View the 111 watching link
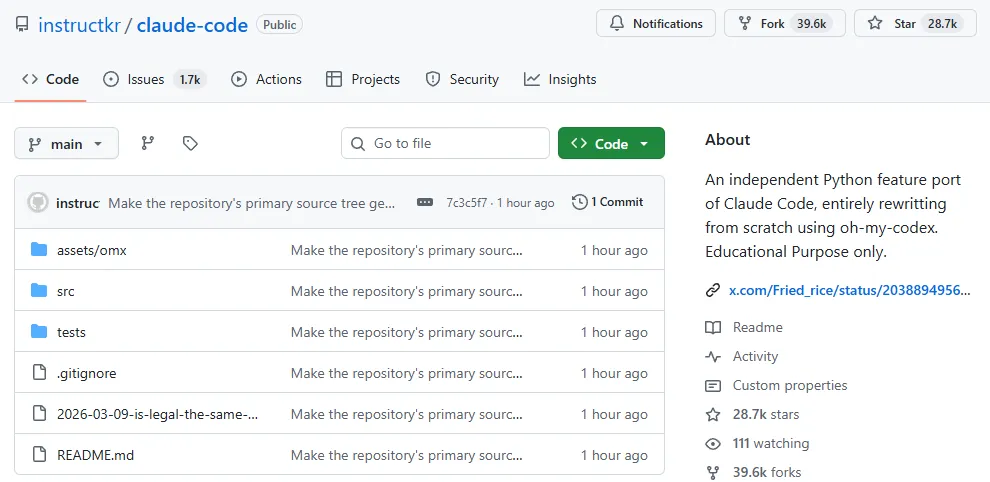Screen dimensions: 990x482 [771, 443]
